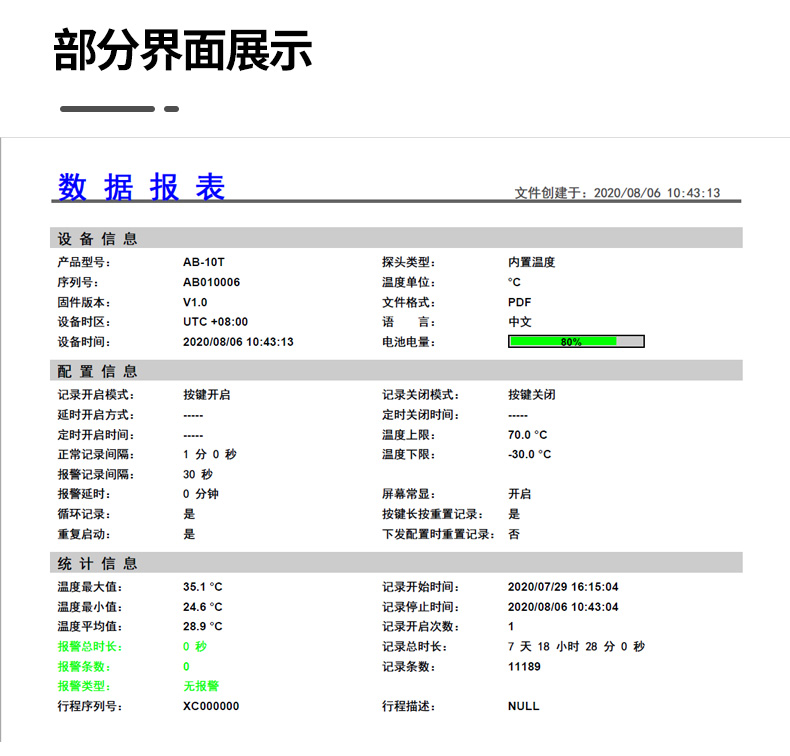Click the product model value AB-10T

(x=204, y=262)
